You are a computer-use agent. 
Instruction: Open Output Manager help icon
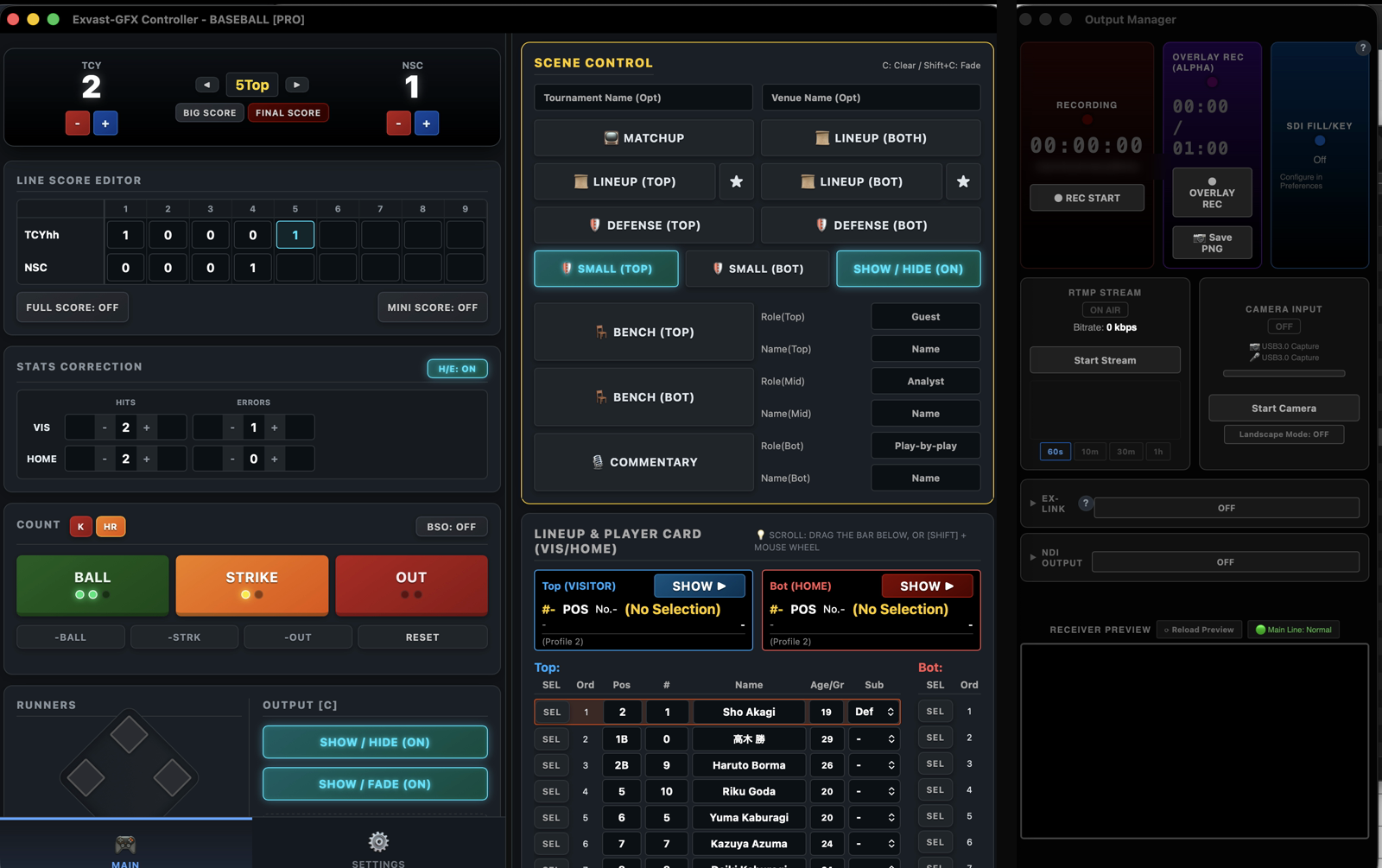click(x=1363, y=48)
